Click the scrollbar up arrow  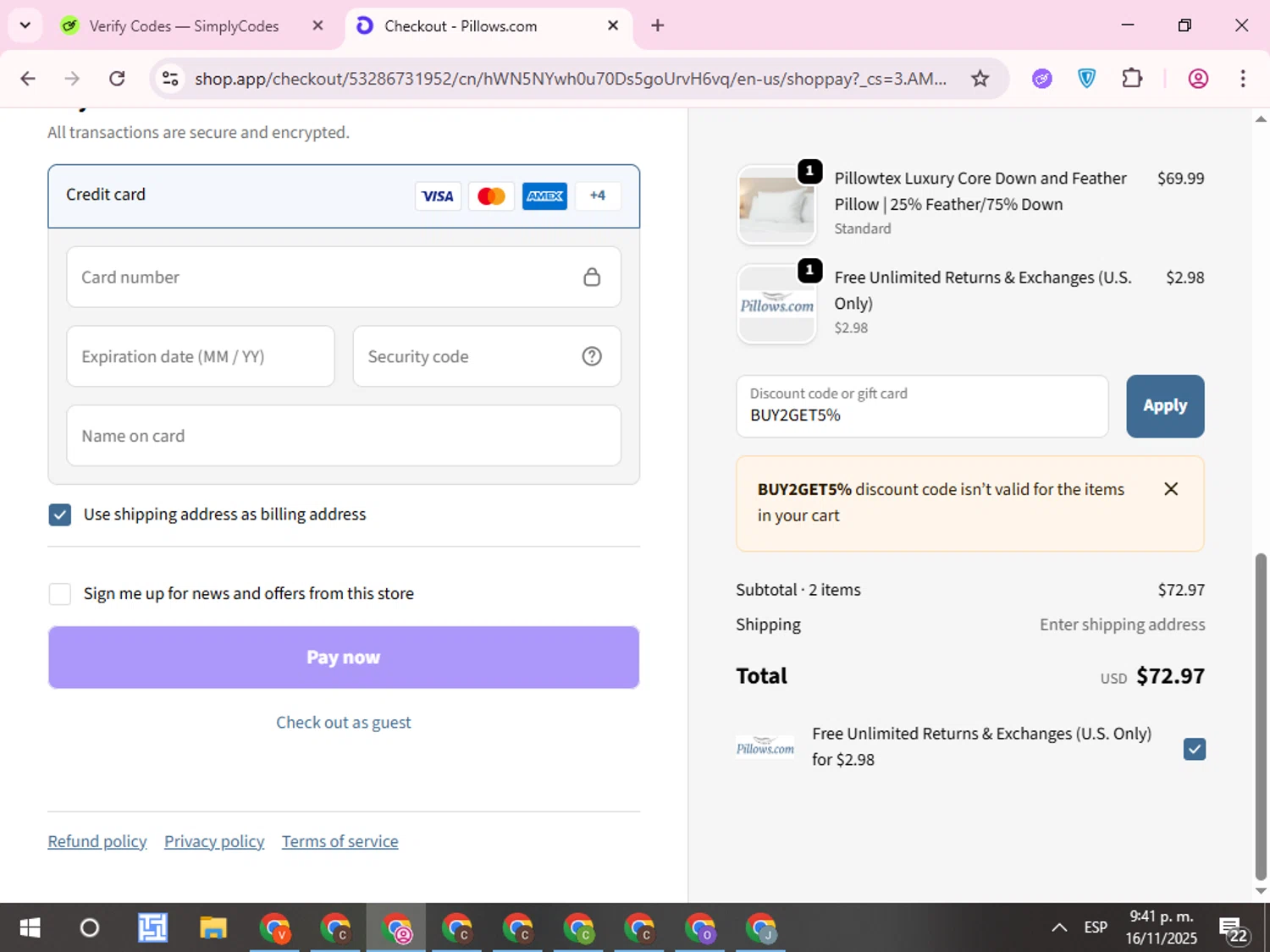(1261, 119)
